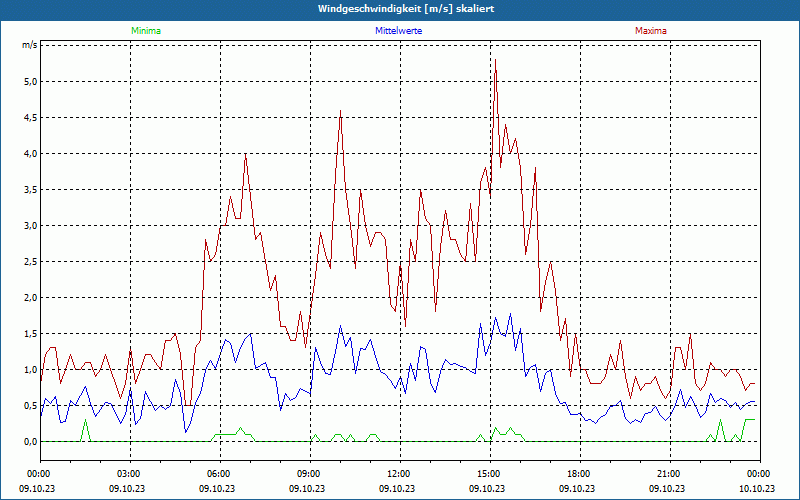Select the 18:00 time axis marker

tap(579, 473)
